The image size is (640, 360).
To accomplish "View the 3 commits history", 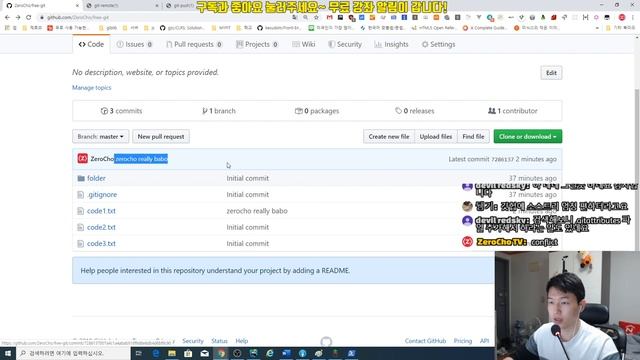I will [x=122, y=111].
